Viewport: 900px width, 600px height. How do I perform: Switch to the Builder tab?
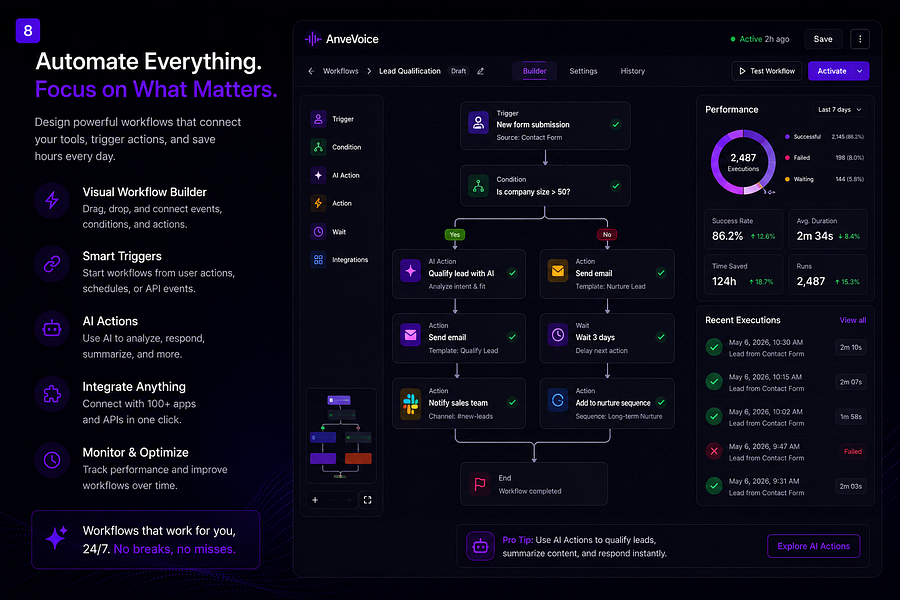tap(534, 71)
